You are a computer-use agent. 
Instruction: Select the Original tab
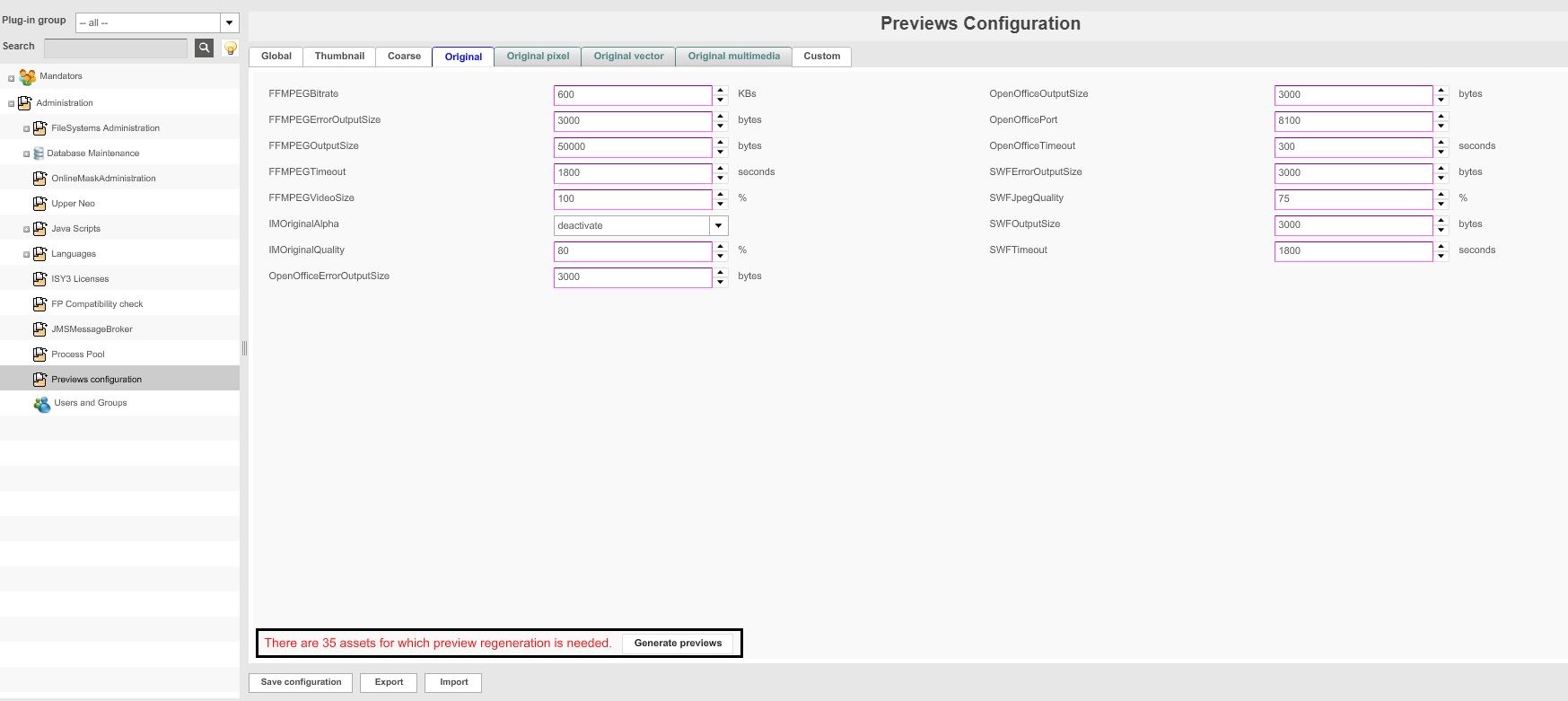[x=463, y=57]
